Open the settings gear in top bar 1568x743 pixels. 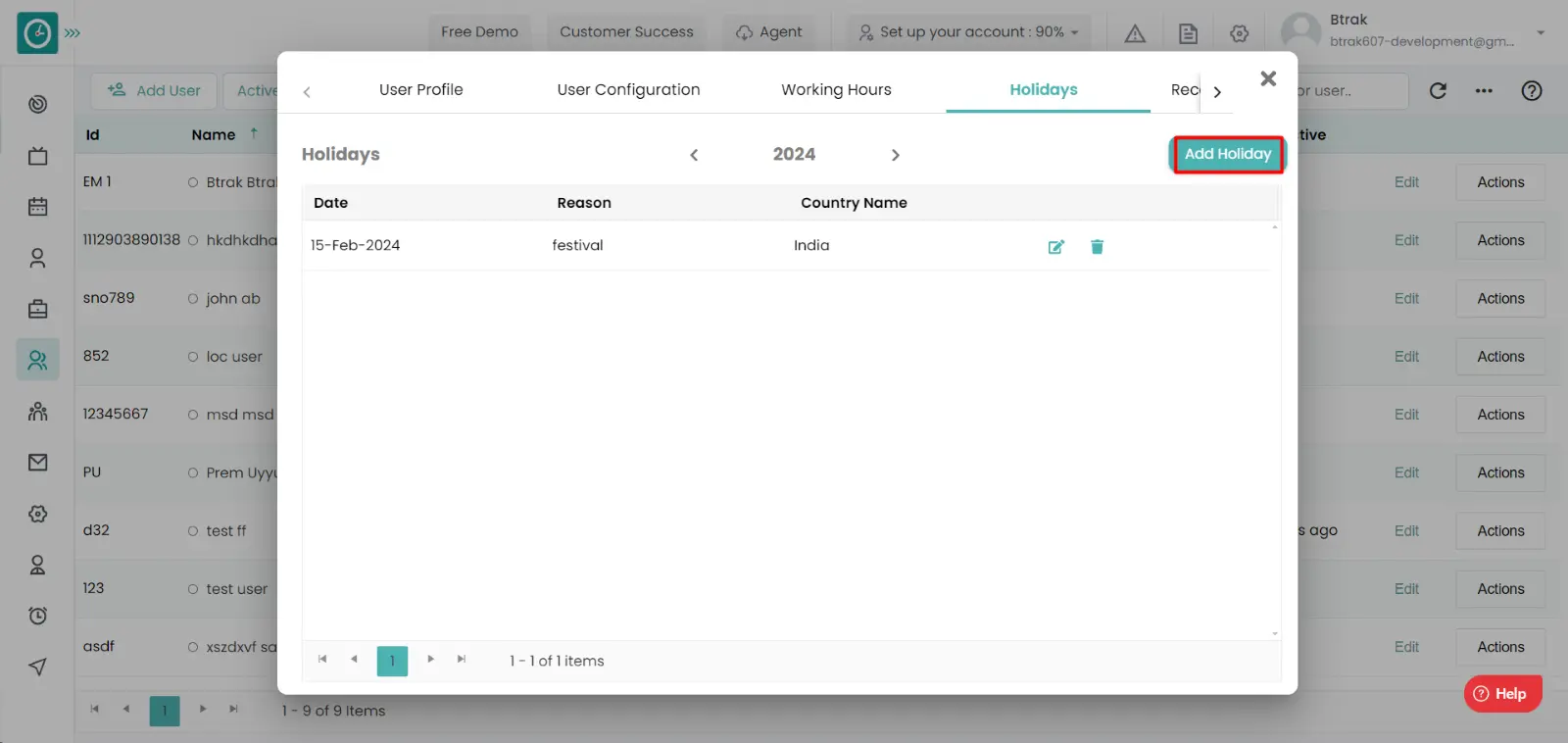tap(1240, 33)
